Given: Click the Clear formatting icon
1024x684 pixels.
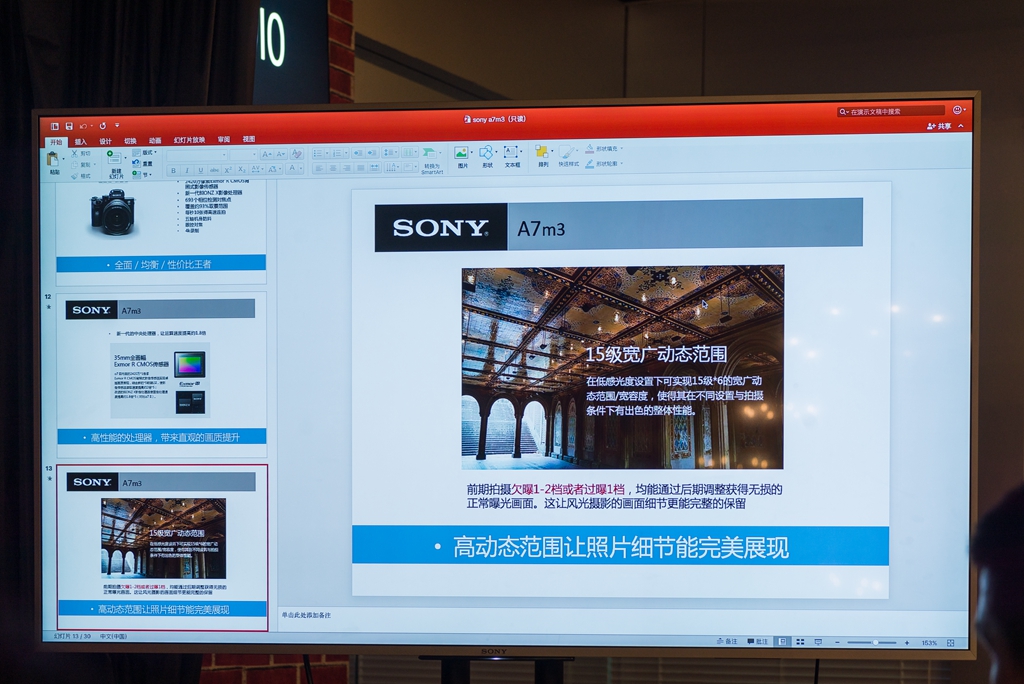Looking at the screenshot, I should click(297, 154).
